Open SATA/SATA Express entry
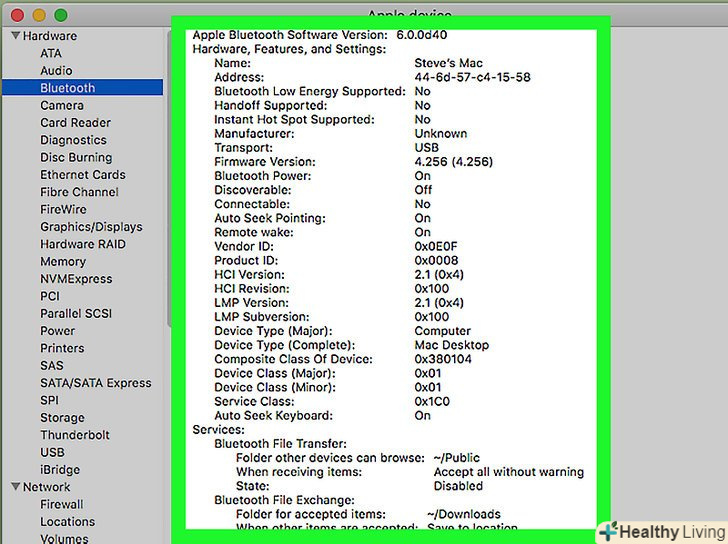Image resolution: width=728 pixels, height=544 pixels. pyautogui.click(x=96, y=383)
